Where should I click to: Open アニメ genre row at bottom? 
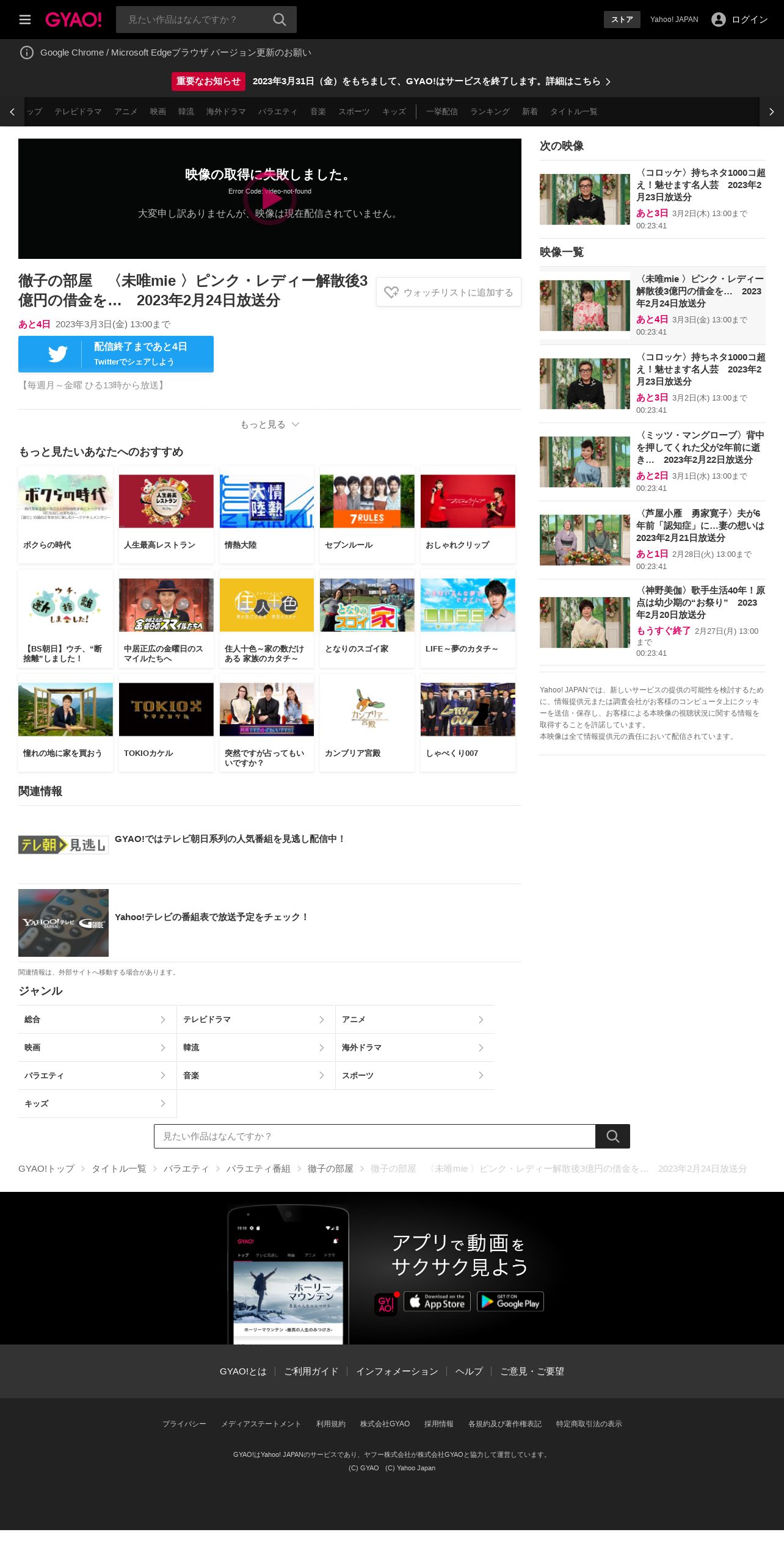click(x=415, y=1020)
